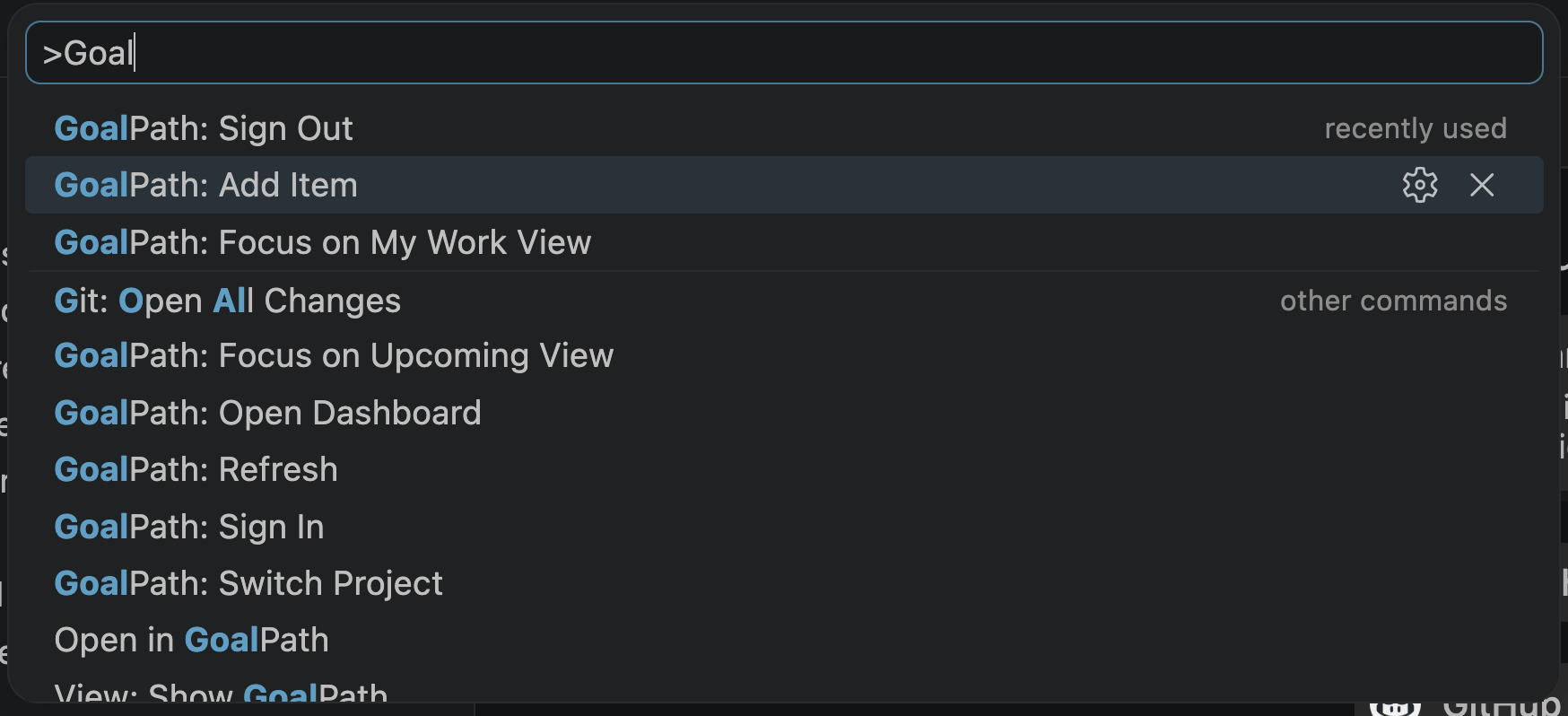Open the GoalPath Dashboard command
The image size is (1568, 716).
tap(268, 413)
